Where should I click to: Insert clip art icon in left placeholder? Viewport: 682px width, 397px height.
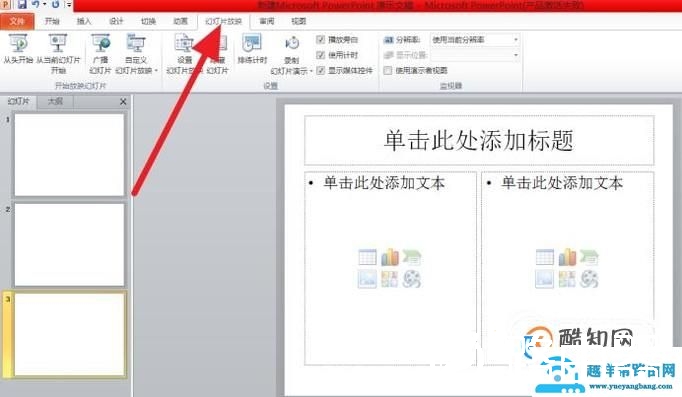390,279
